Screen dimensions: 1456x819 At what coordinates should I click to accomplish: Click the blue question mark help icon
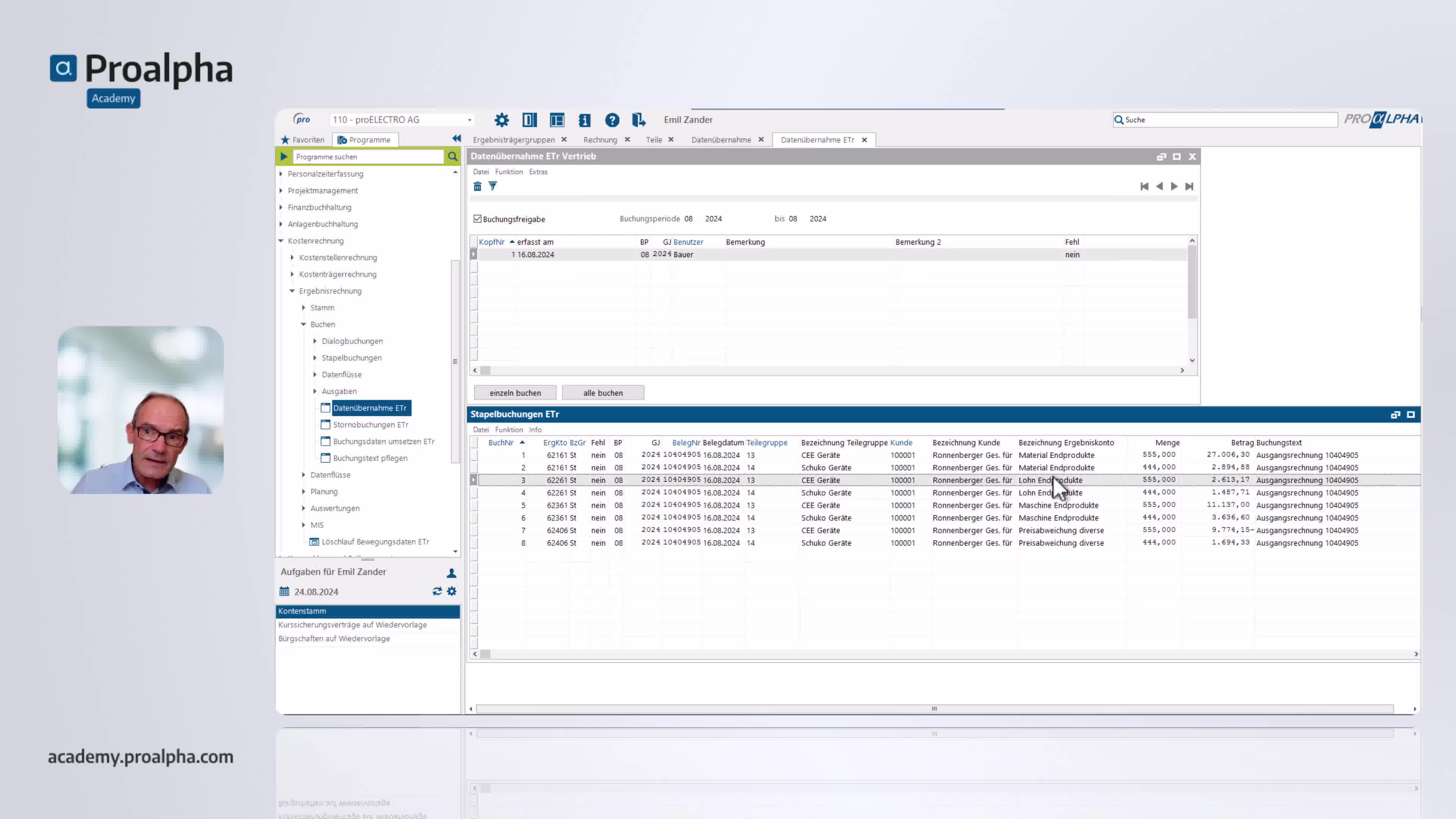pyautogui.click(x=612, y=120)
